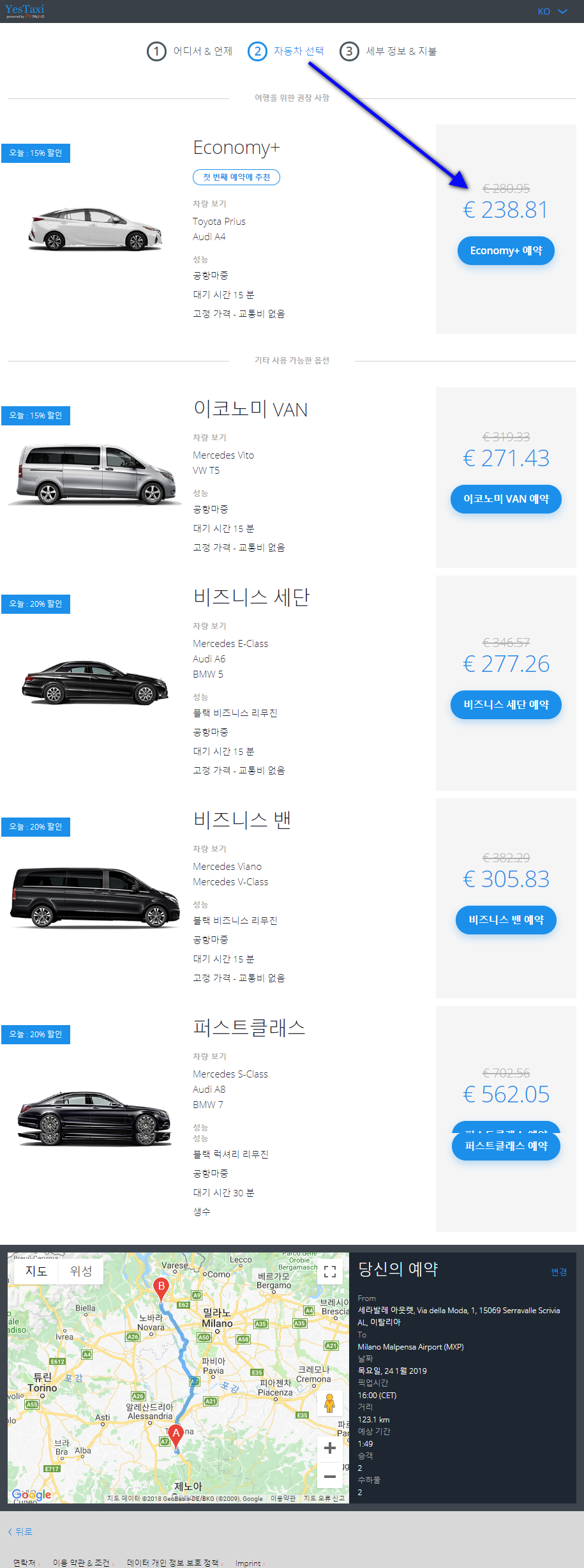
Task: Click the Street View pegman icon
Action: [330, 1403]
